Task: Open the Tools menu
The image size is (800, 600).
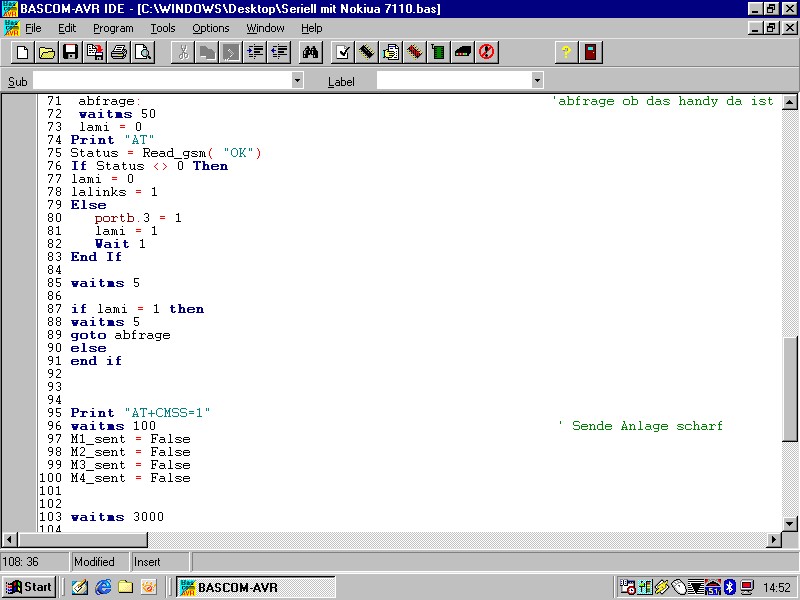Action: pos(162,28)
